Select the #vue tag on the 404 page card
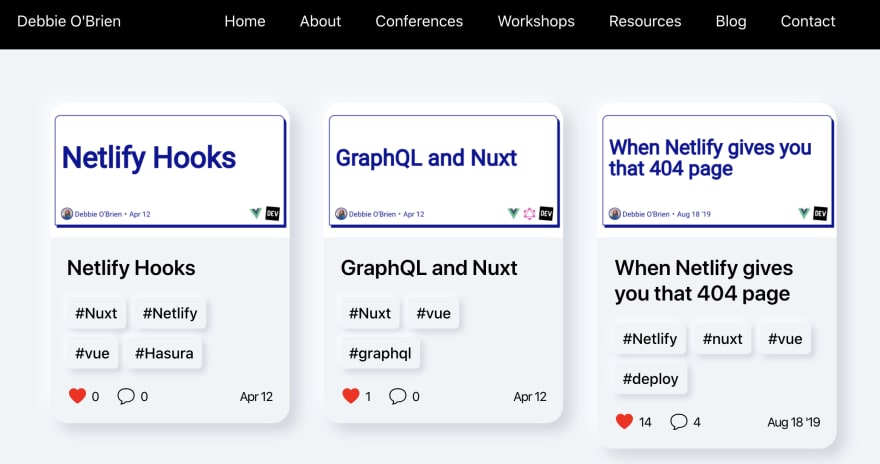The width and height of the screenshot is (880, 464). (785, 339)
